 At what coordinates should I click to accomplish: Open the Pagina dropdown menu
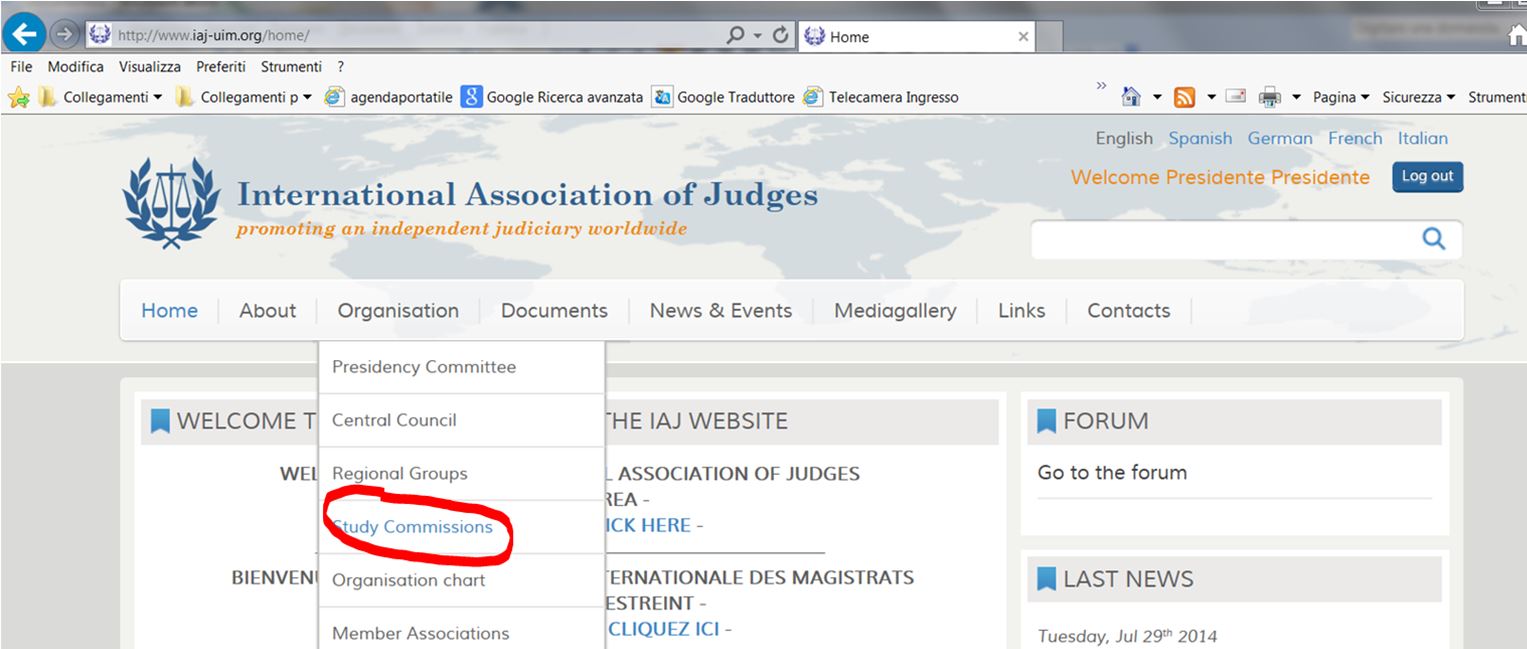(1341, 97)
